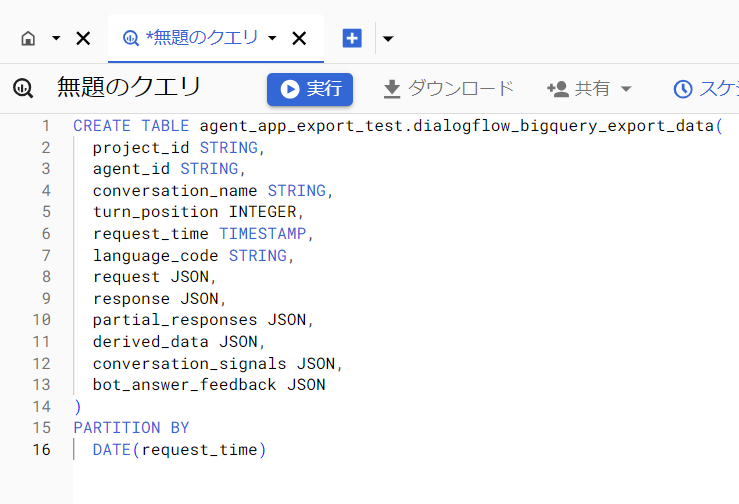Click the share person-add icon
This screenshot has width=739, height=504.
[x=557, y=89]
